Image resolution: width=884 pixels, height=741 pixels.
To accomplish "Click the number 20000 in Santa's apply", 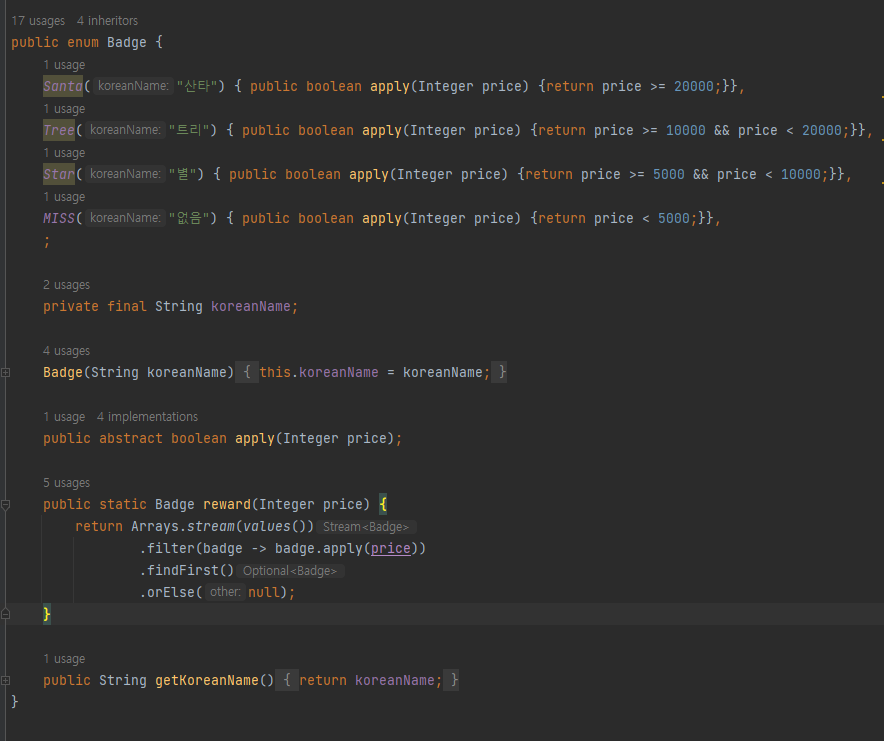I will pyautogui.click(x=694, y=86).
